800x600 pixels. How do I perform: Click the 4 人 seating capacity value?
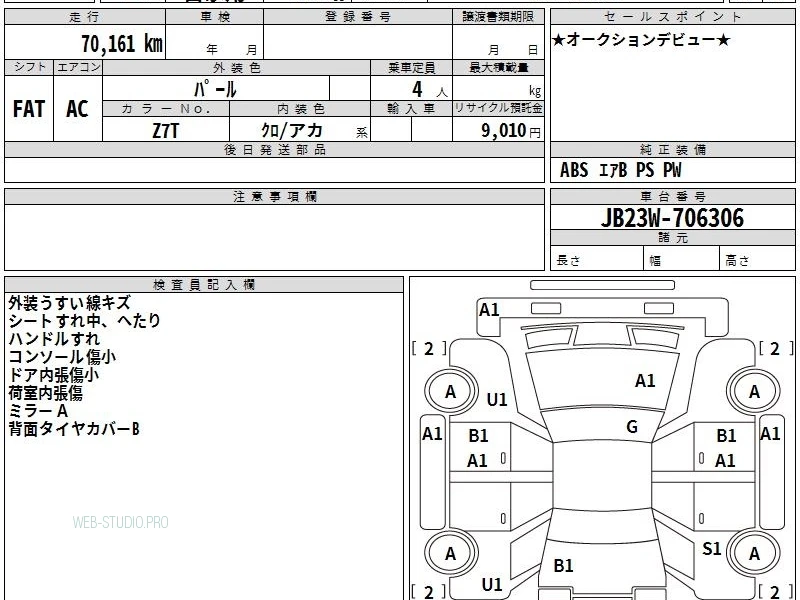tap(429, 90)
